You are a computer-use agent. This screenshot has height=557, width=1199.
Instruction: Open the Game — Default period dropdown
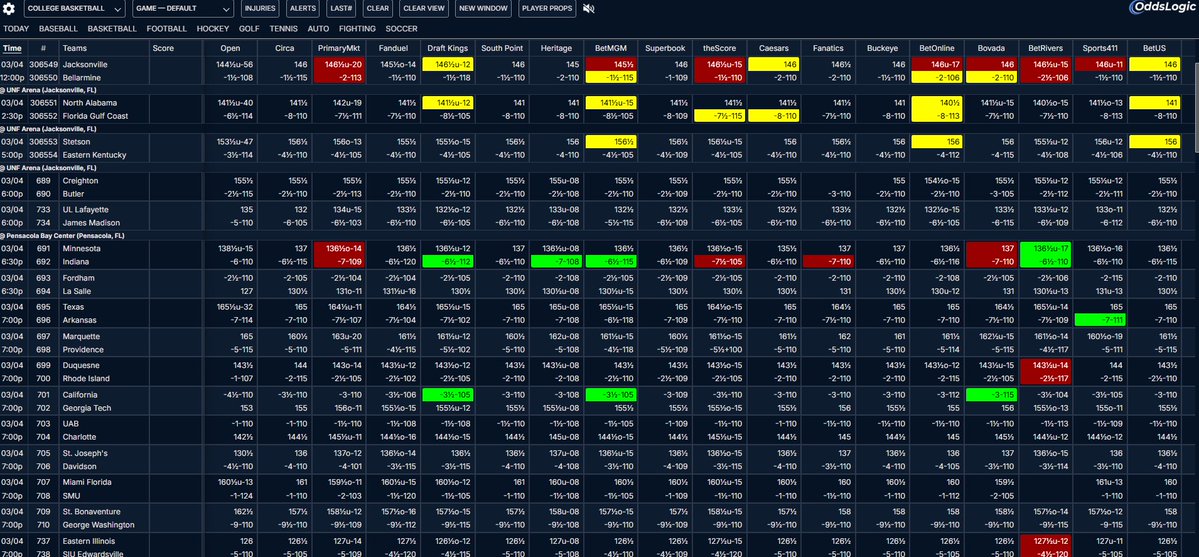[x=183, y=9]
